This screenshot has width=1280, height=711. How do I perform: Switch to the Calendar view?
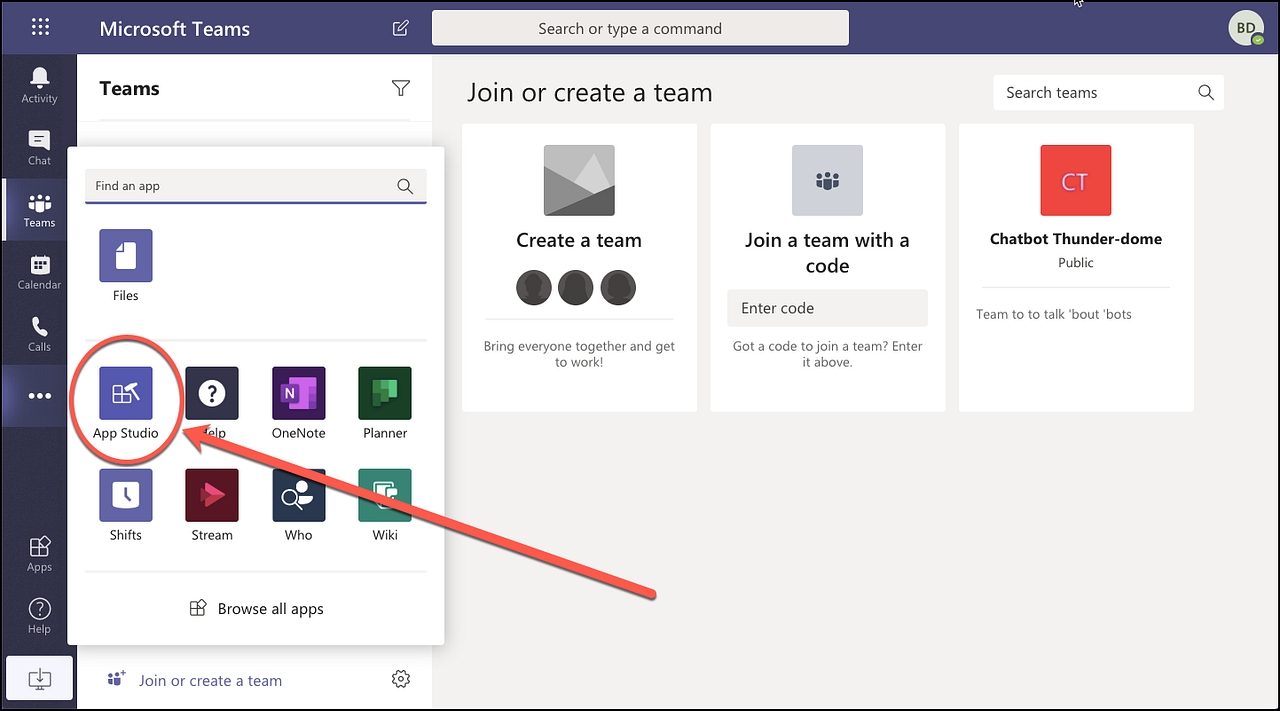pyautogui.click(x=38, y=270)
